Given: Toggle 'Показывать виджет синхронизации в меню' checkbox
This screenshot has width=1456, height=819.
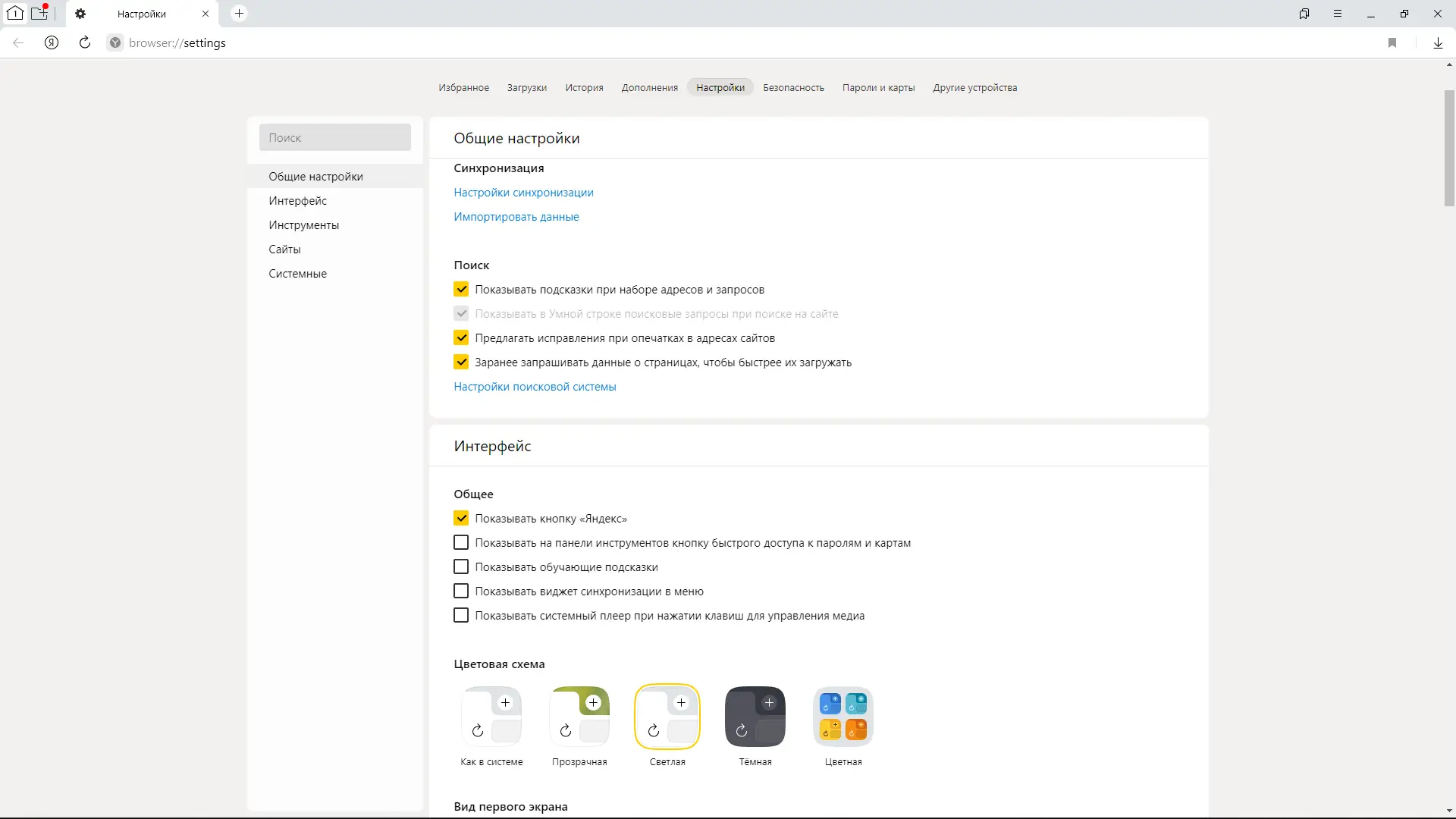Looking at the screenshot, I should pos(461,591).
